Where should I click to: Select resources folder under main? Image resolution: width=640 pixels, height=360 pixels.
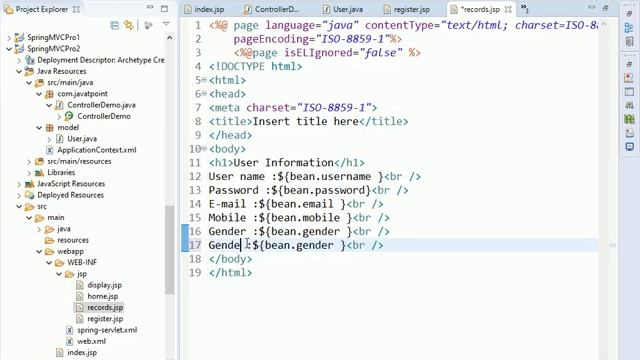click(73, 240)
